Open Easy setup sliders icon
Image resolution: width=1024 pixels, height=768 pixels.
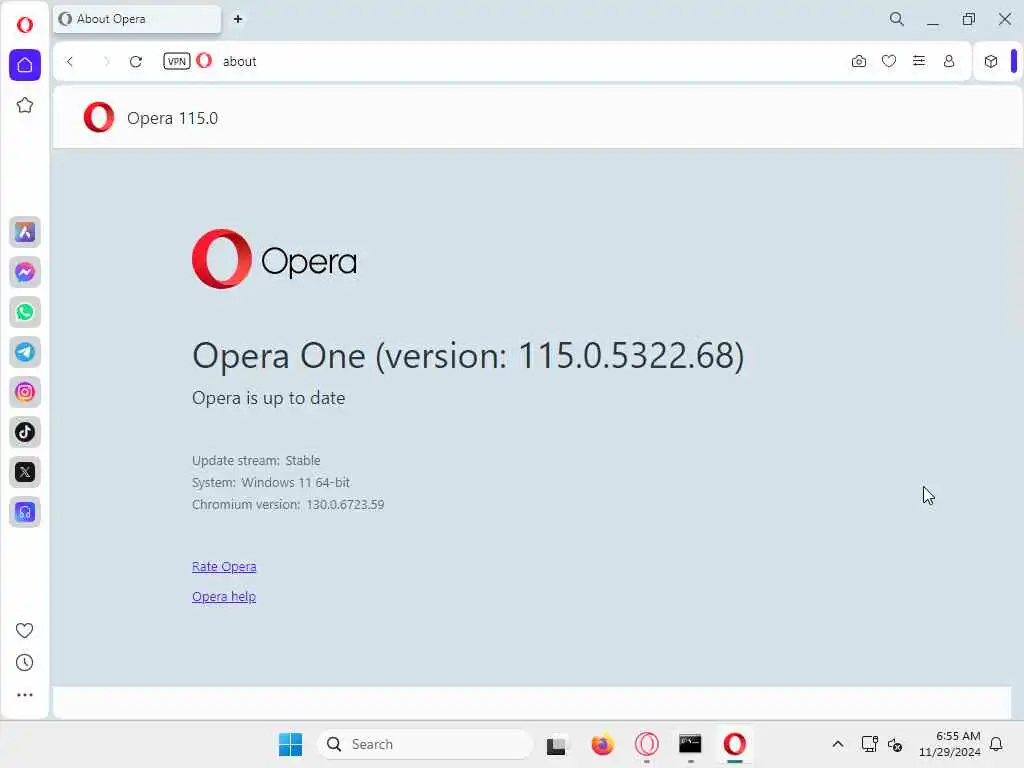[x=919, y=61]
